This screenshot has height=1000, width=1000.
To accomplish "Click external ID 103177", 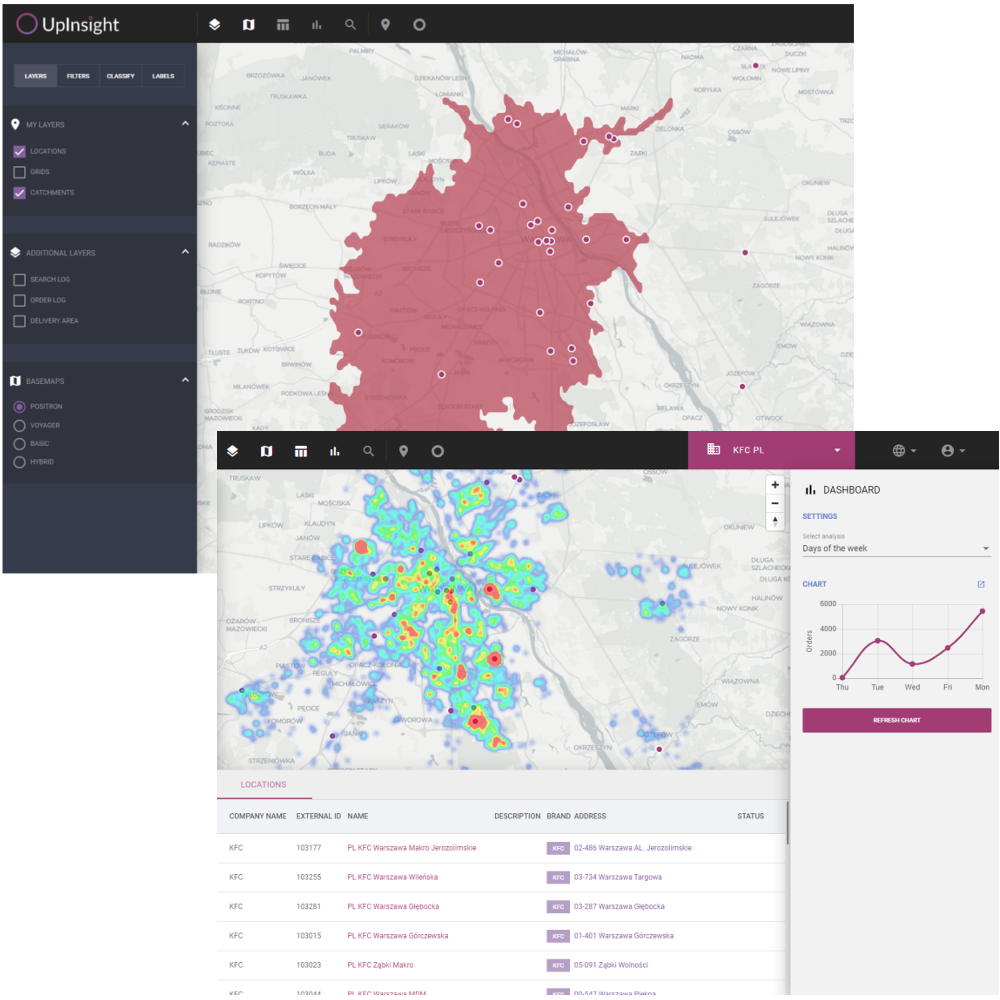I will 309,848.
